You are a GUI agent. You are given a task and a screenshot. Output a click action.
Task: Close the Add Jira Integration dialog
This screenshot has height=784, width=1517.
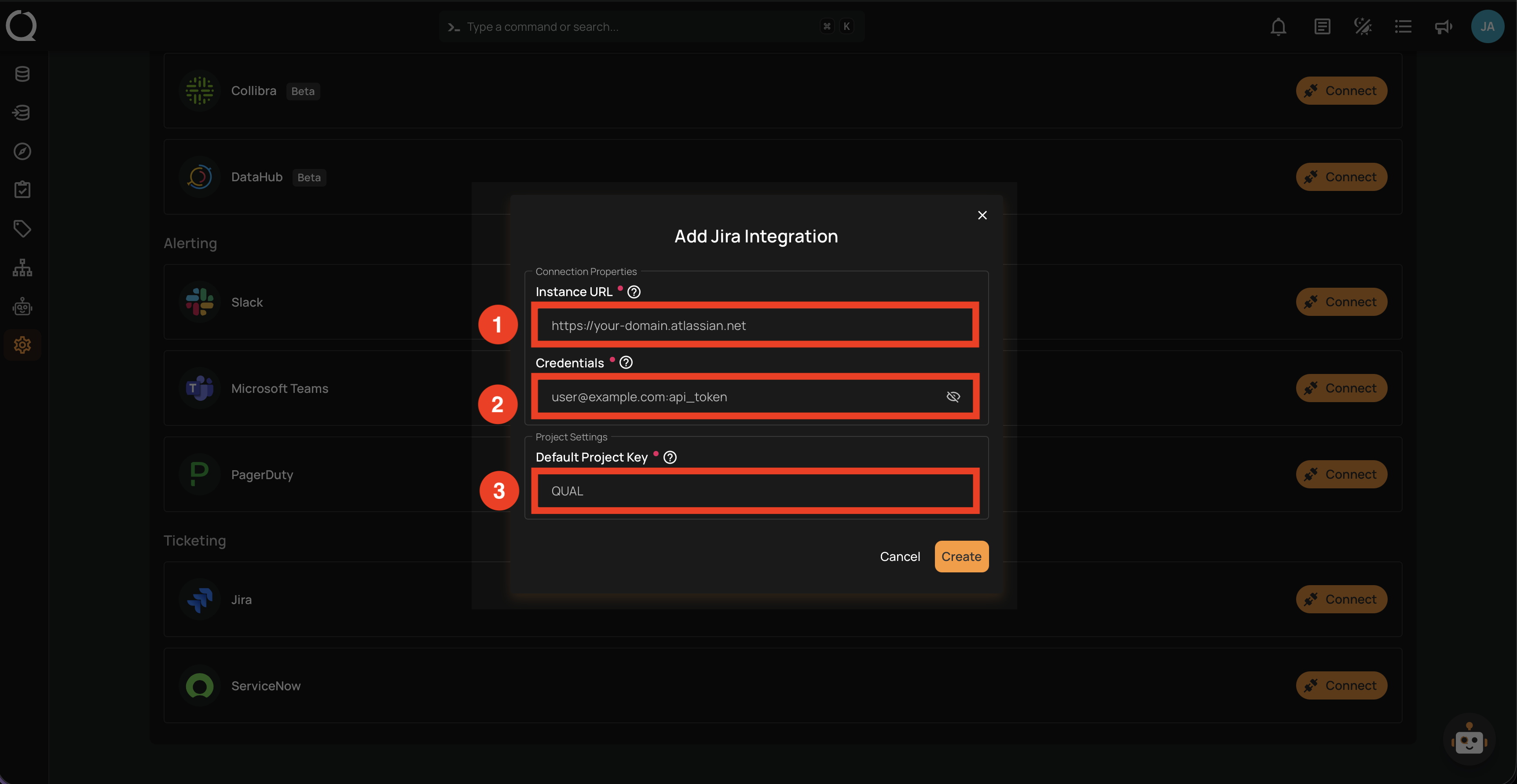click(x=982, y=216)
